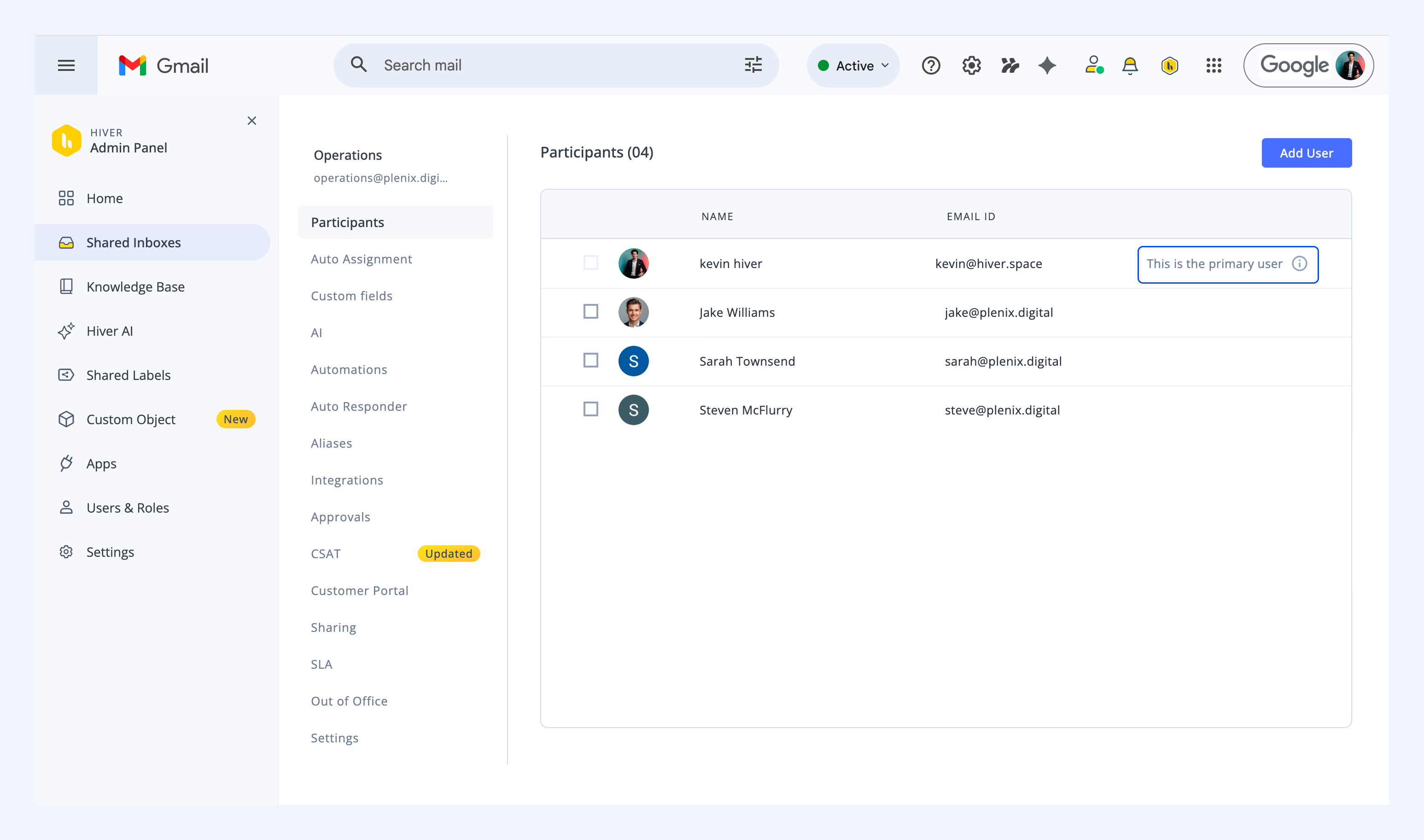Click the EMAIL ID column header
The width and height of the screenshot is (1424, 840).
pos(971,216)
